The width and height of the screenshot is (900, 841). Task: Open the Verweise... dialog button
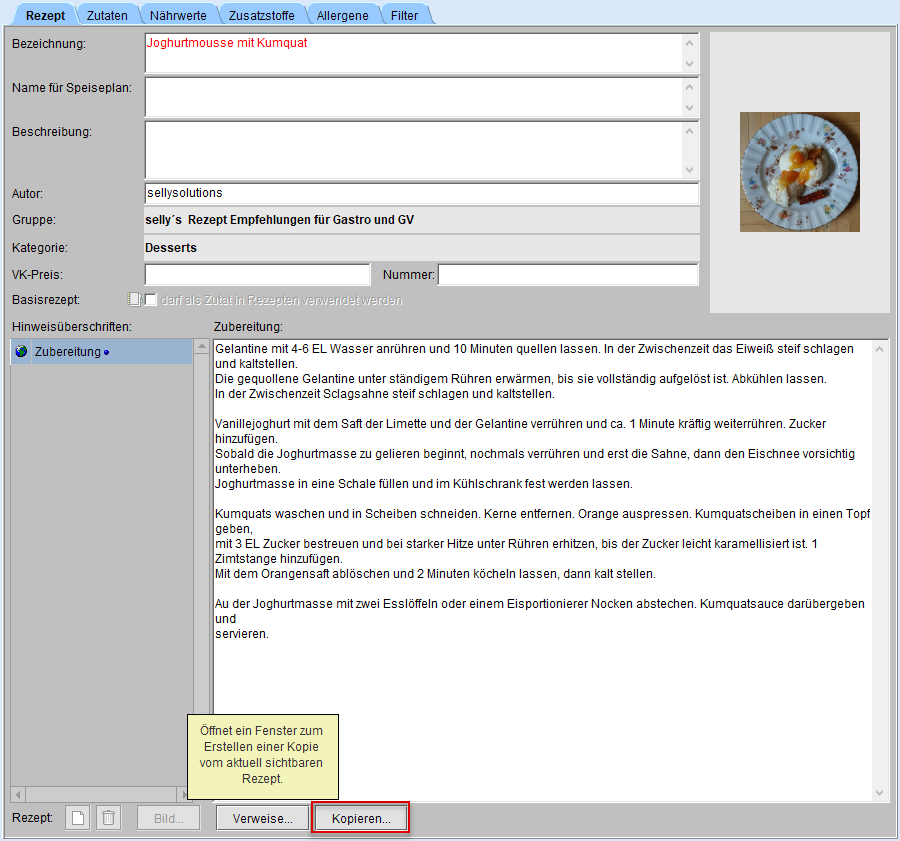(263, 818)
